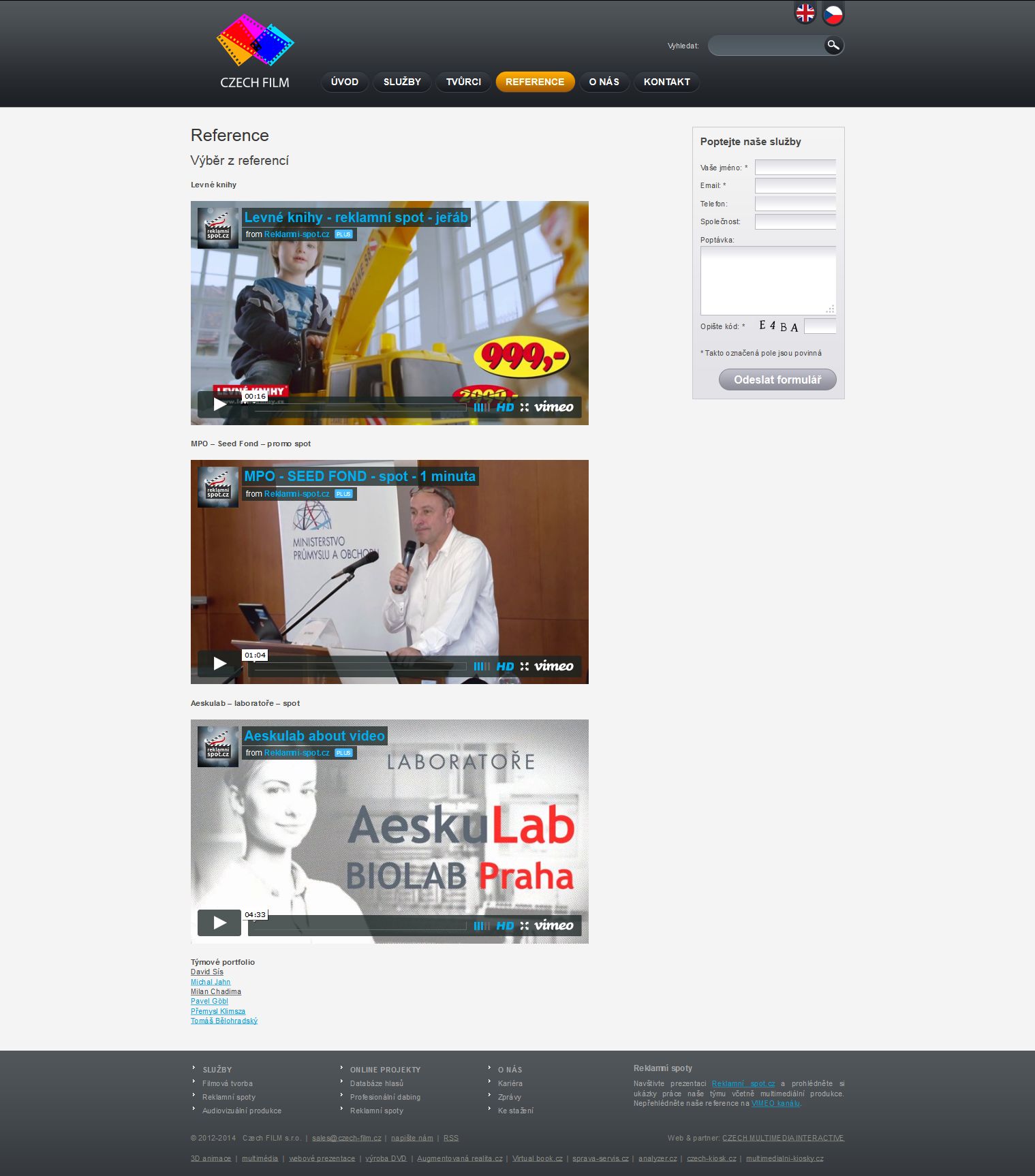Open the Služby menu item
Image resolution: width=1035 pixels, height=1176 pixels.
click(402, 82)
